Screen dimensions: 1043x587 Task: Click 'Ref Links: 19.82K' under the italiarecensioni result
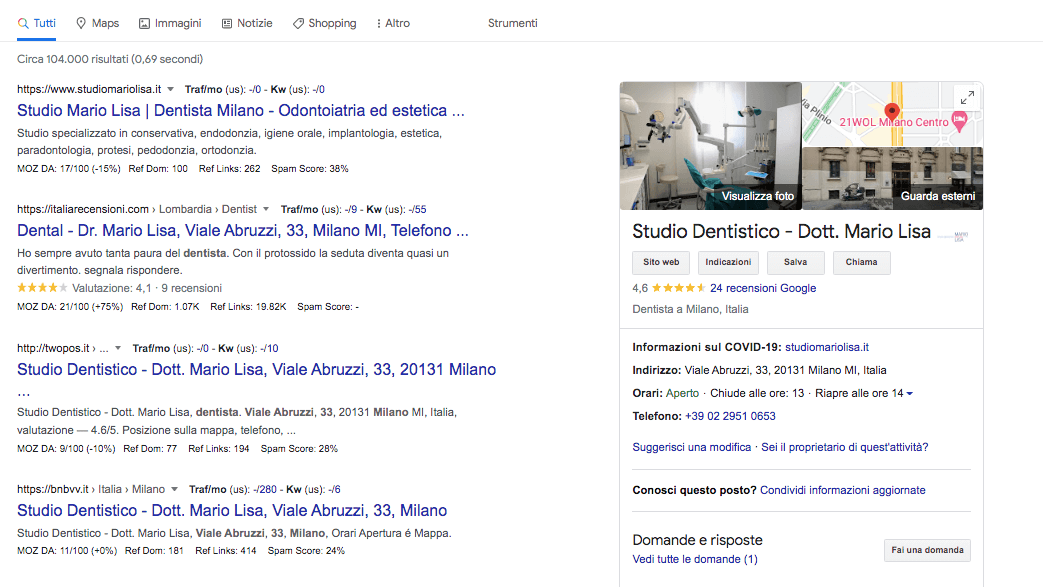[x=248, y=307]
